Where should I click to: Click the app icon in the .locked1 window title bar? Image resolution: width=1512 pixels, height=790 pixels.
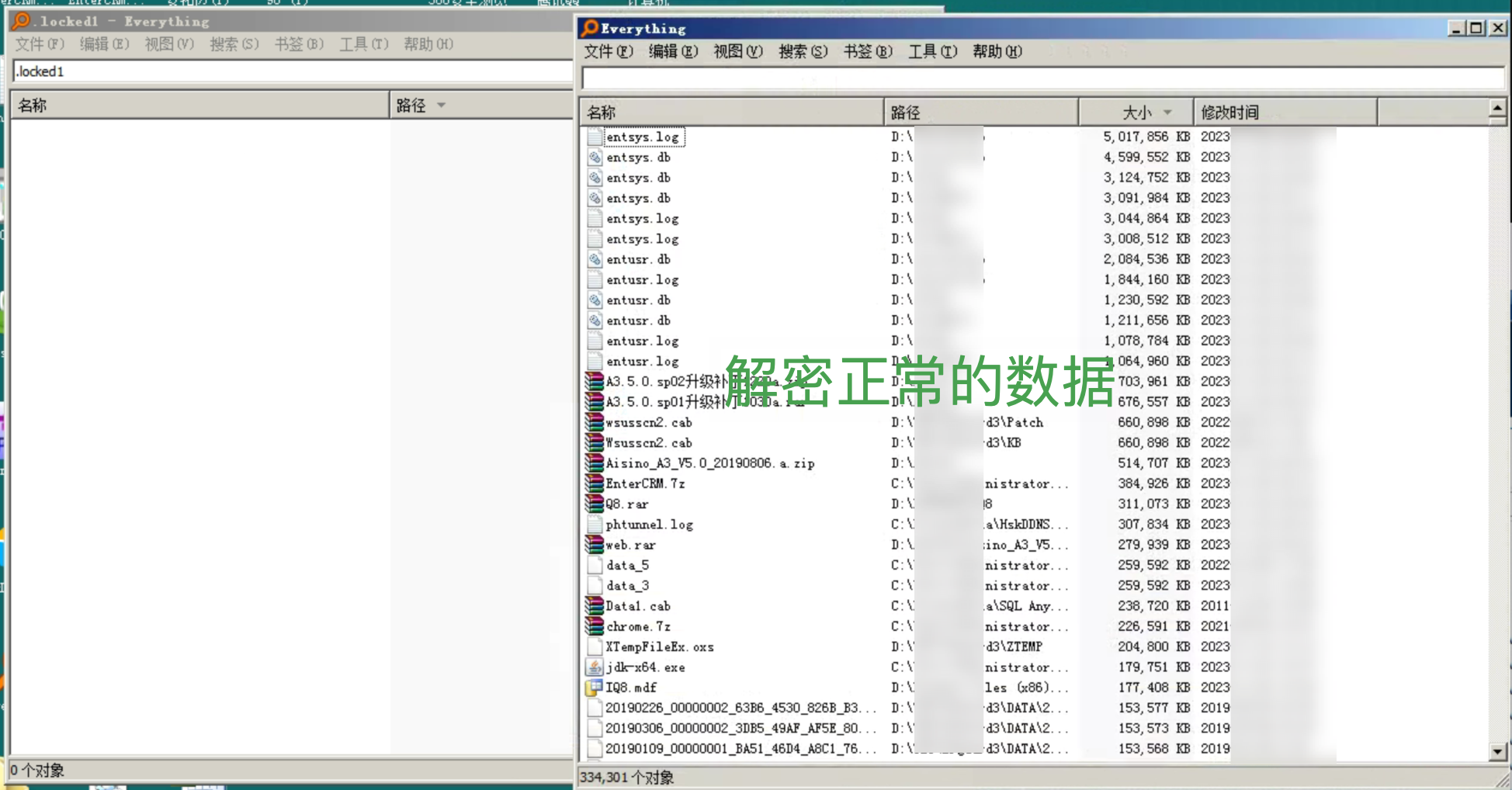click(22, 21)
